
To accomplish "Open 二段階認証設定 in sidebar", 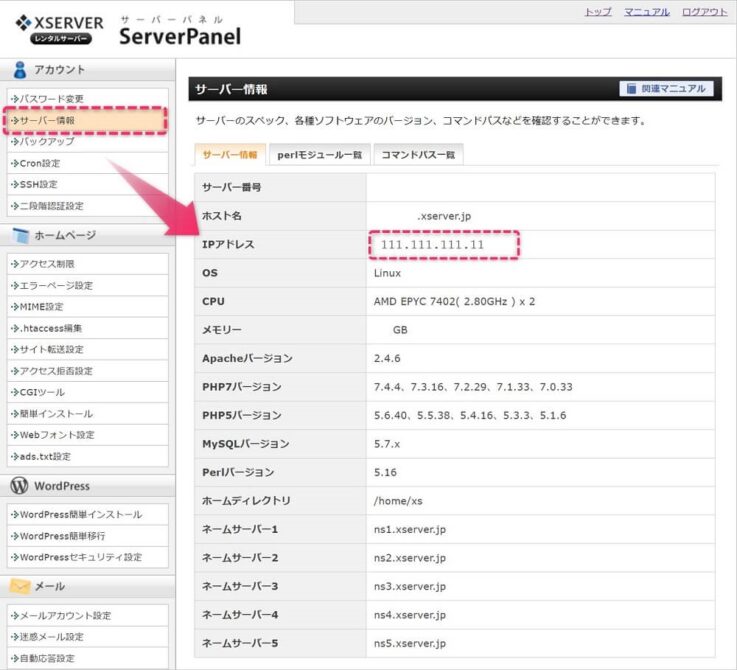I will tap(87, 206).
